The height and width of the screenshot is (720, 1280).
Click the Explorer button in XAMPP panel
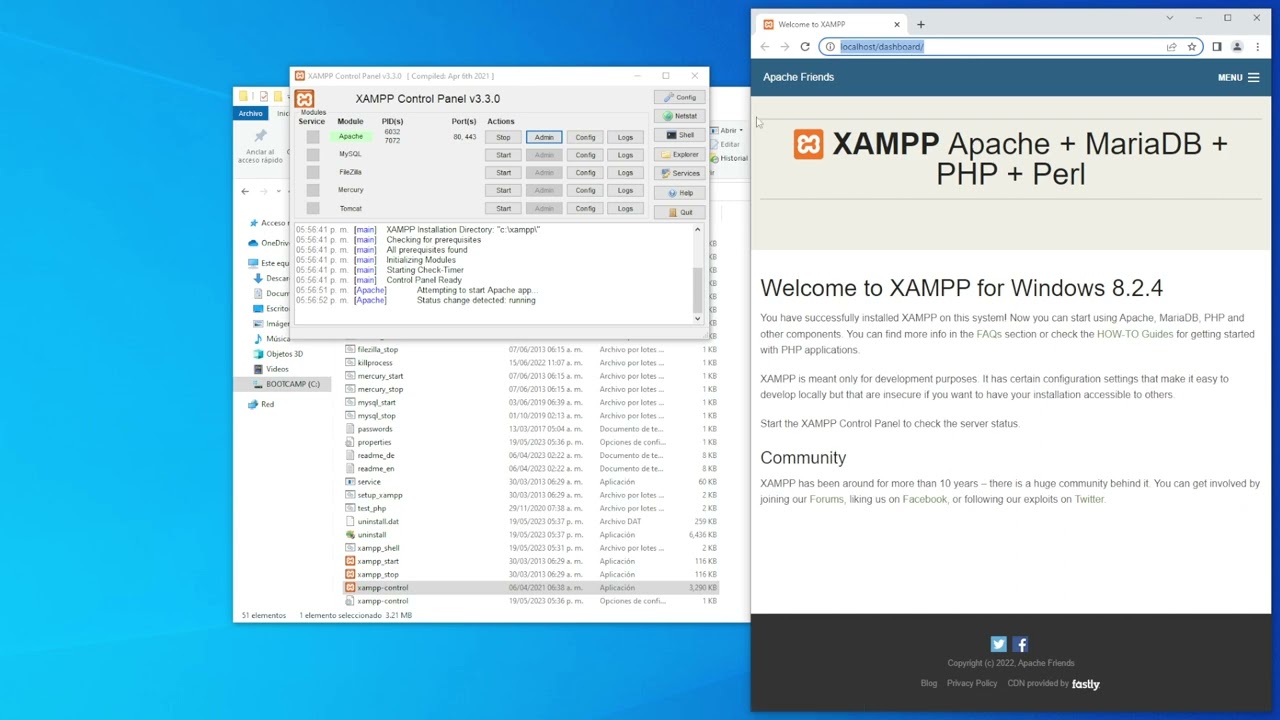(x=680, y=154)
